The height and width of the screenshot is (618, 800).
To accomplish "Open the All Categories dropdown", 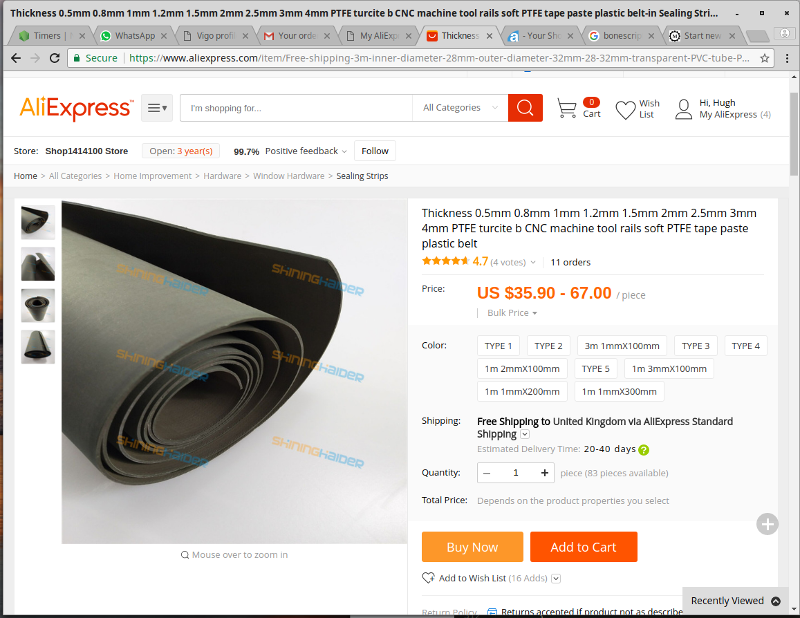I will coord(460,108).
